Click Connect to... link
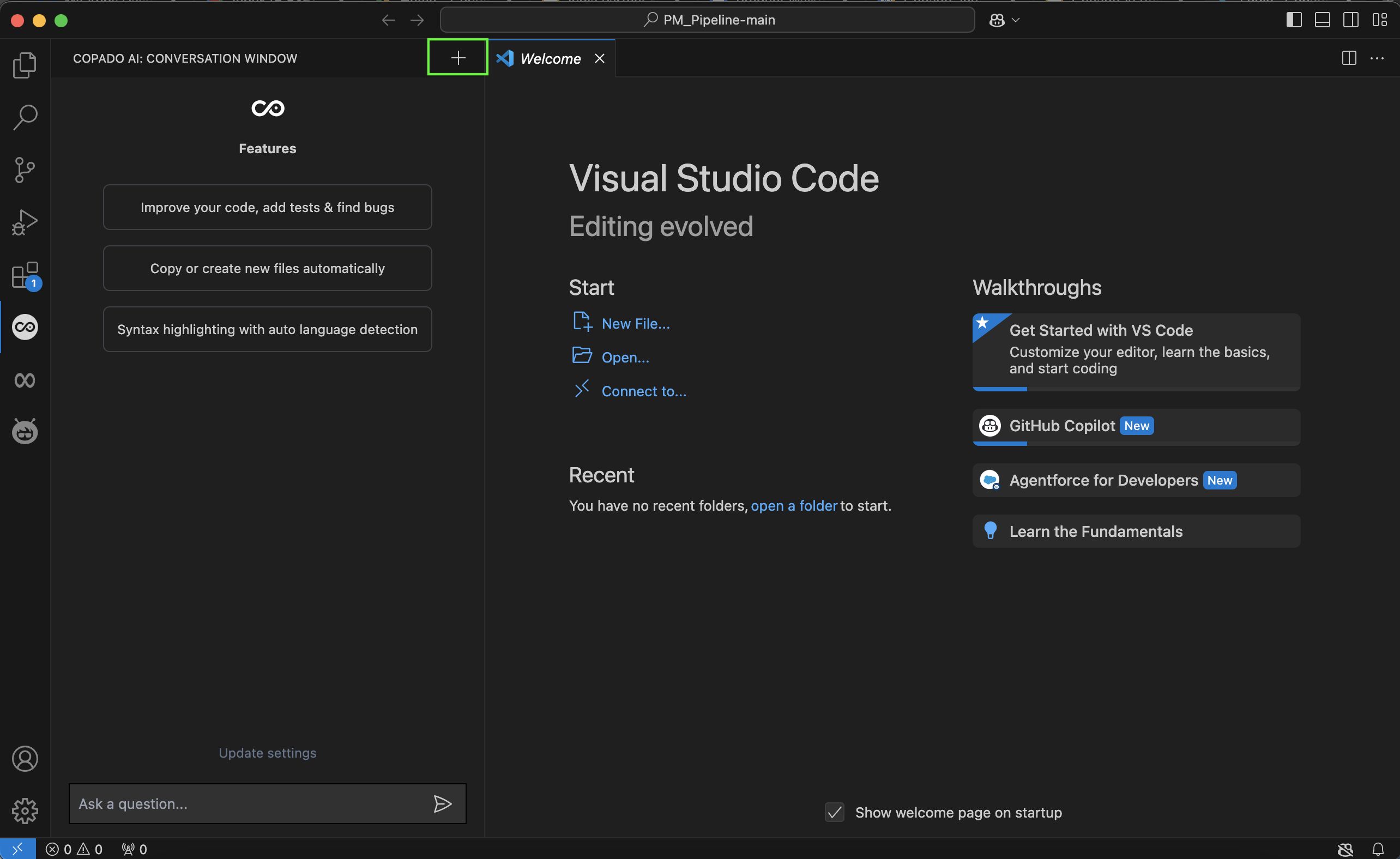This screenshot has width=1400, height=859. pyautogui.click(x=644, y=391)
